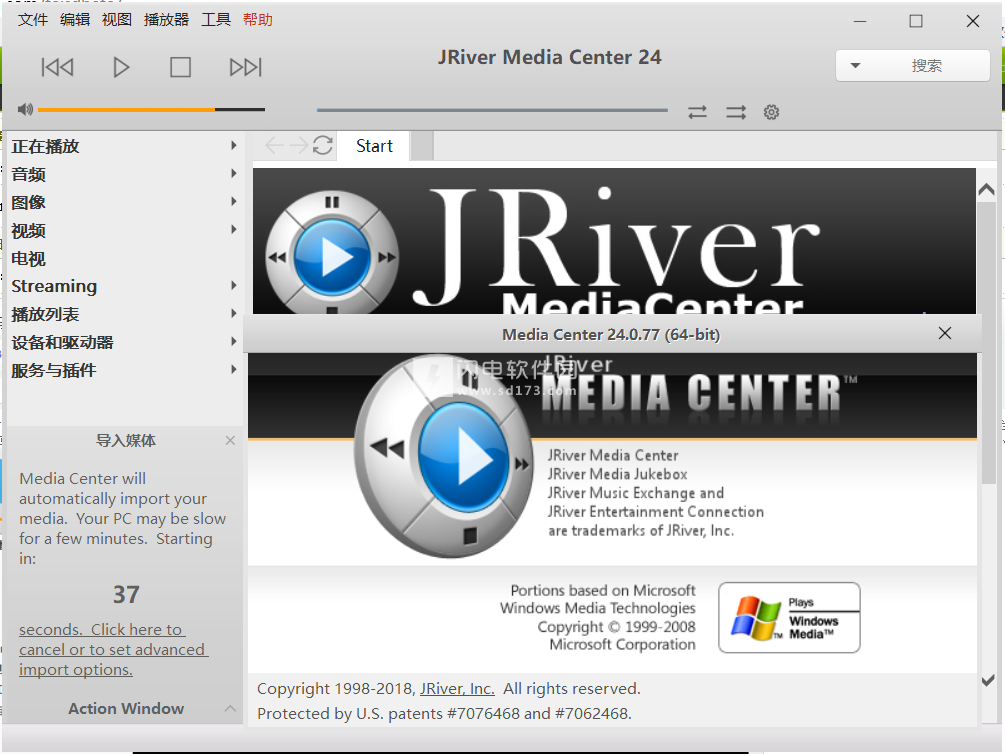Expand the 视频 section arrow
The width and height of the screenshot is (1005, 754).
coord(234,230)
